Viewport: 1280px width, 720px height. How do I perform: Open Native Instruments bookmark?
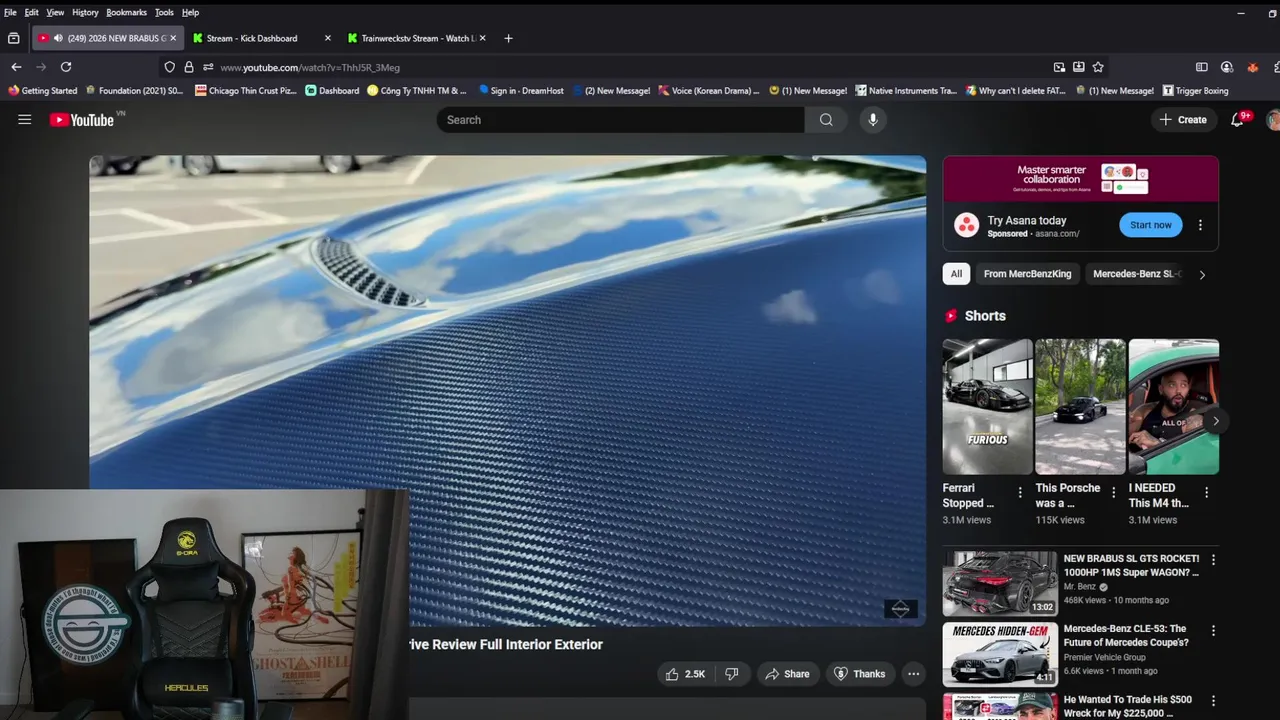906,90
